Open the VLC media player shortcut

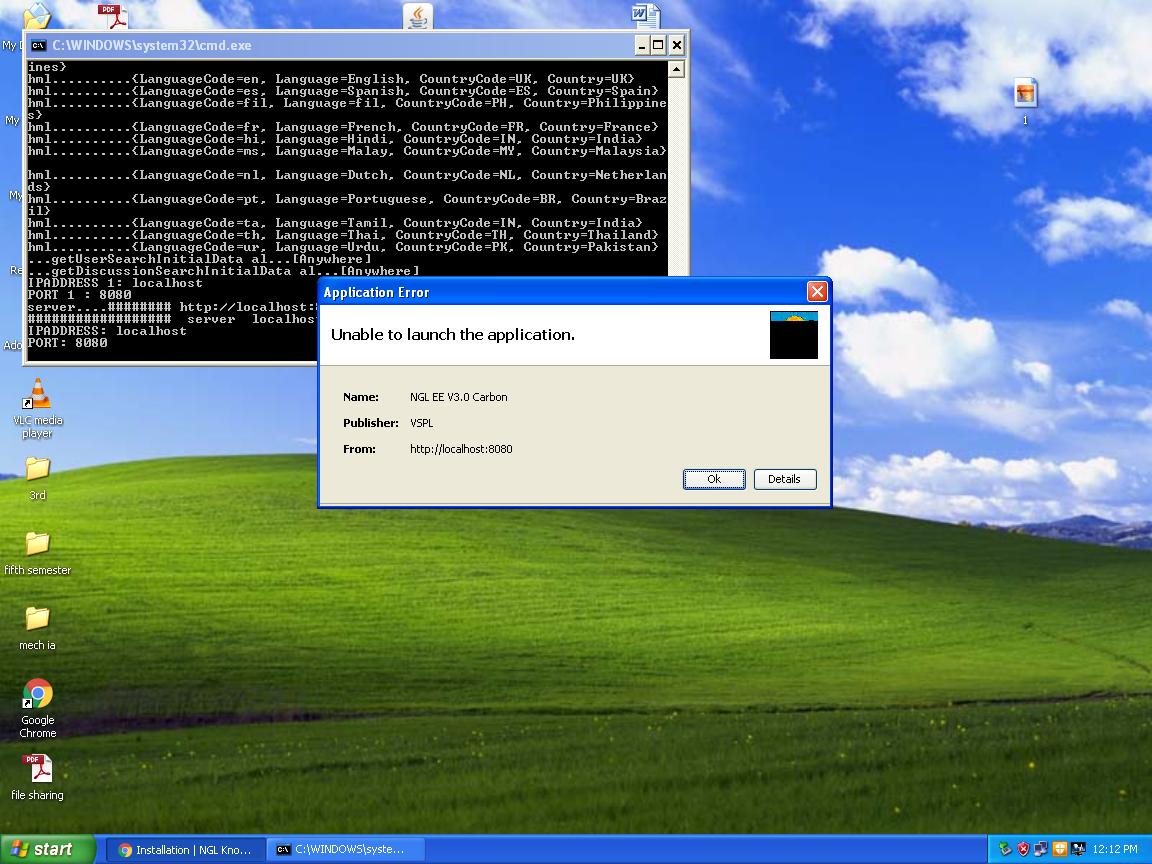click(38, 396)
